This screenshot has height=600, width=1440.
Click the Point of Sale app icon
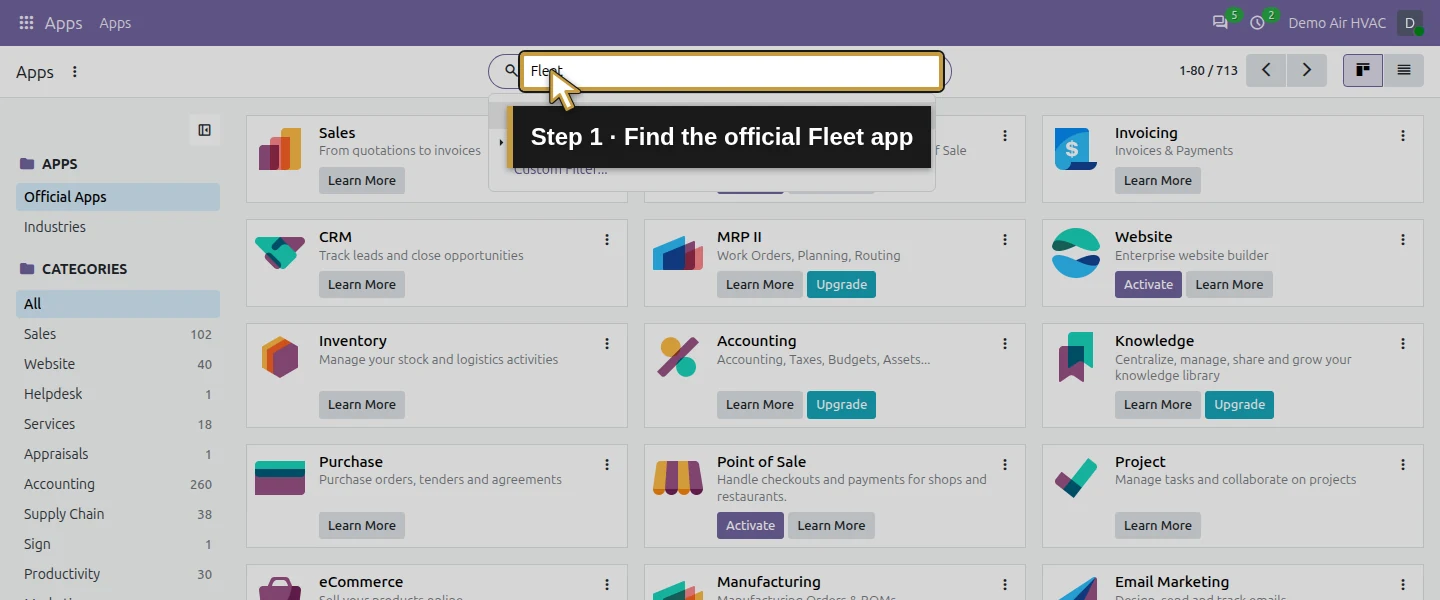point(678,478)
